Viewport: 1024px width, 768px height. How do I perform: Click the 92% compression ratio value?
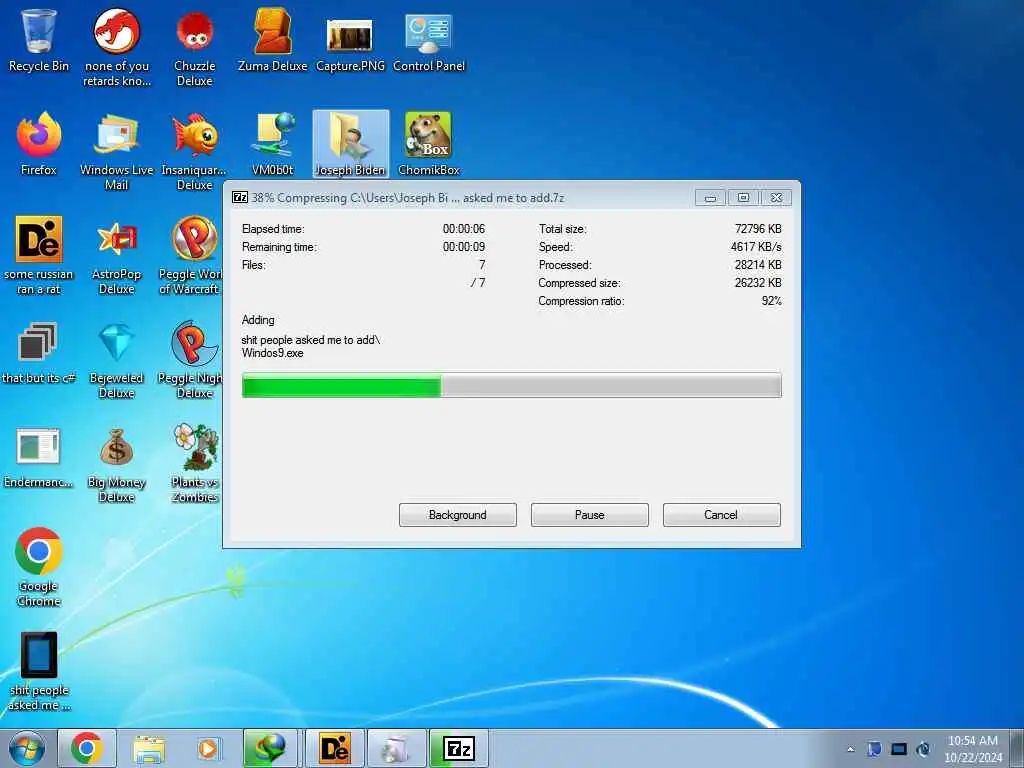click(x=771, y=301)
